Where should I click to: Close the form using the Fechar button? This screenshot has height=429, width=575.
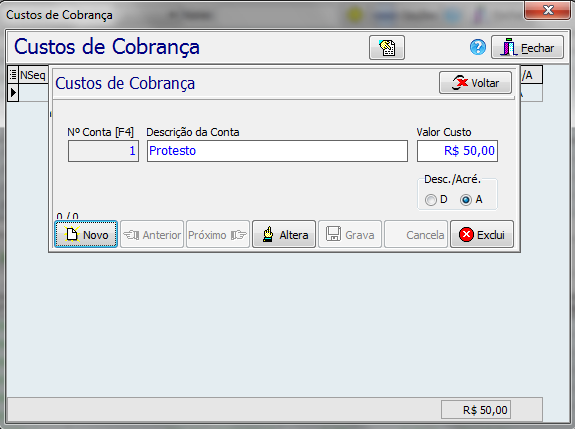point(527,47)
